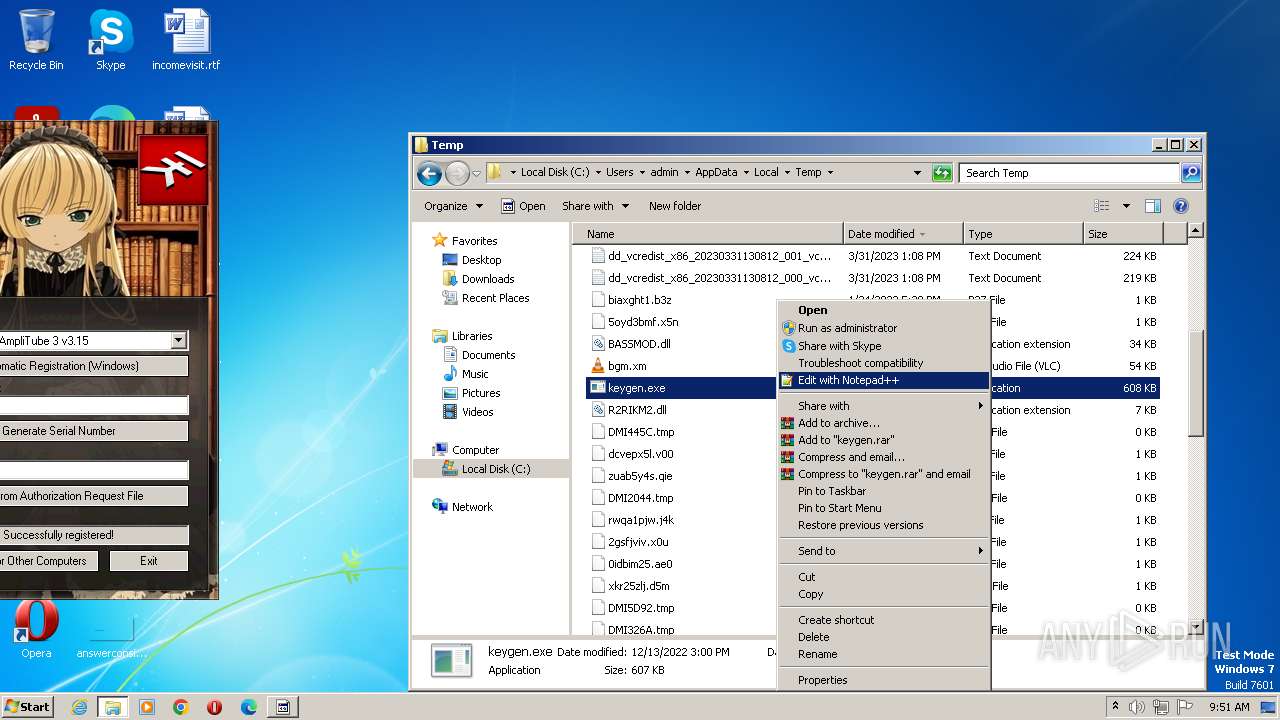Image resolution: width=1280 pixels, height=720 pixels.
Task: Click Generate Serial Number in keygen
Action: (x=92, y=431)
